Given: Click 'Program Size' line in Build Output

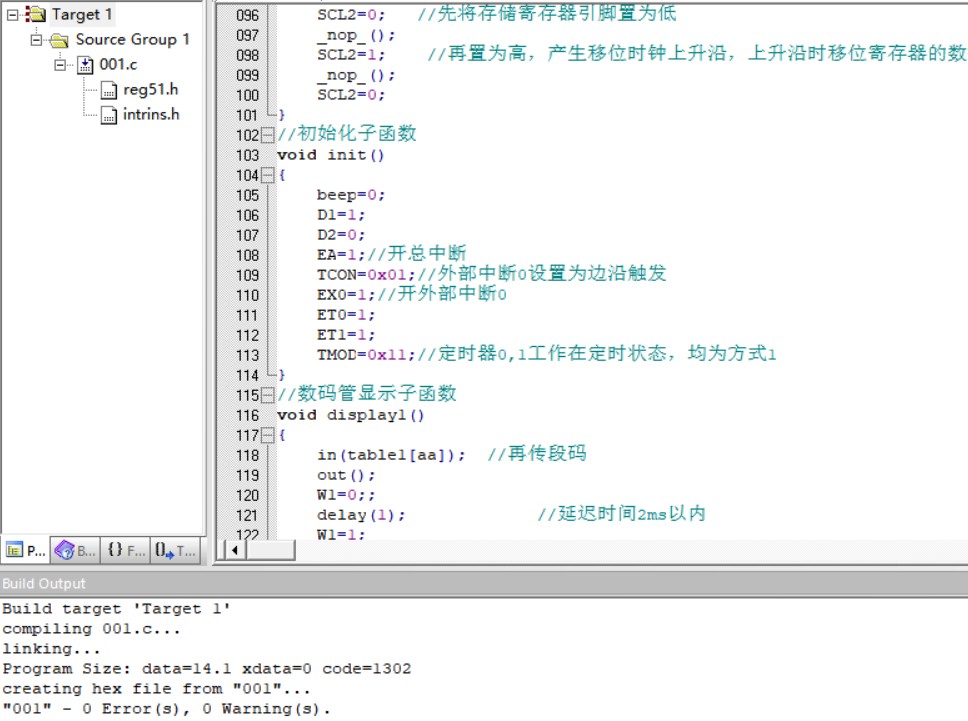Looking at the screenshot, I should coord(207,669).
